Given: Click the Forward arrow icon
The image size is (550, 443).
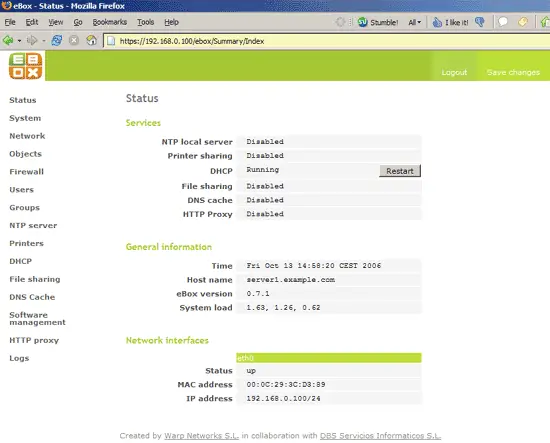Looking at the screenshot, I should (32, 40).
